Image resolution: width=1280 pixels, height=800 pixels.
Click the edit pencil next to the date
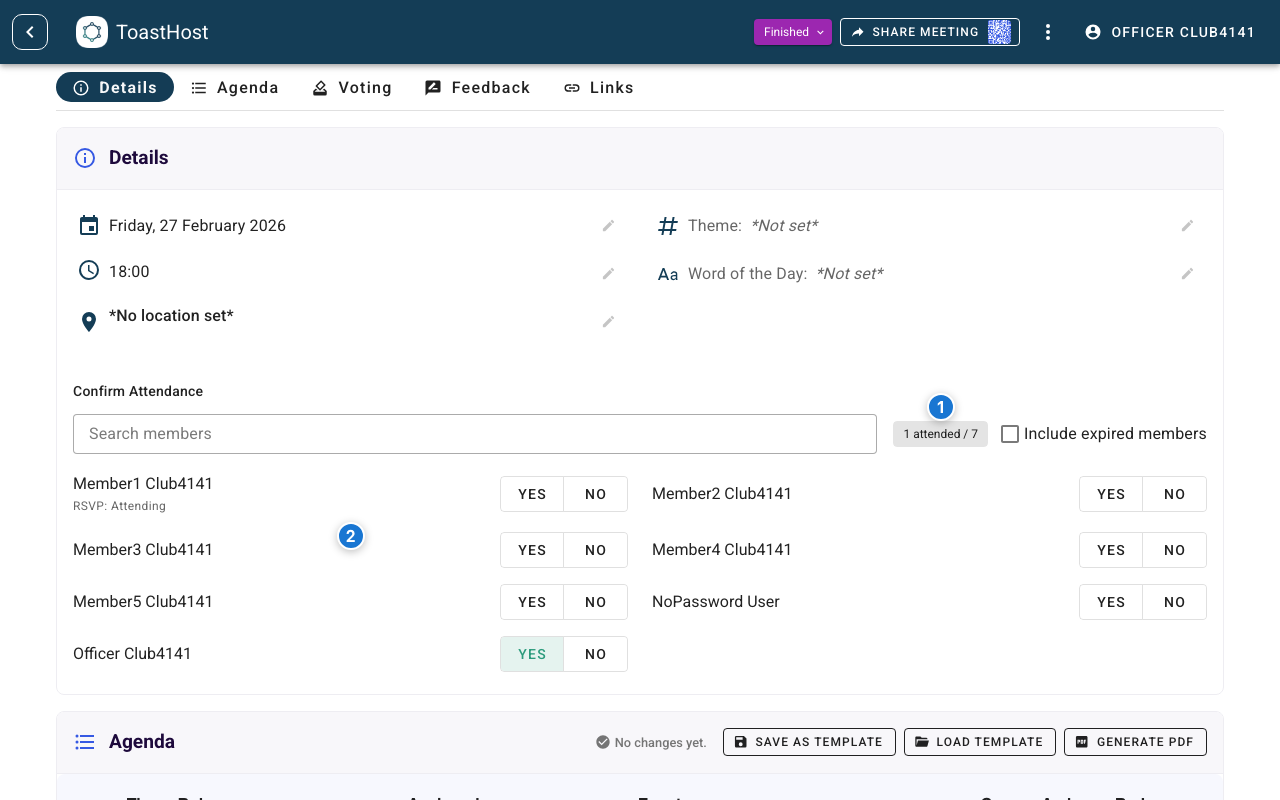[x=608, y=226]
